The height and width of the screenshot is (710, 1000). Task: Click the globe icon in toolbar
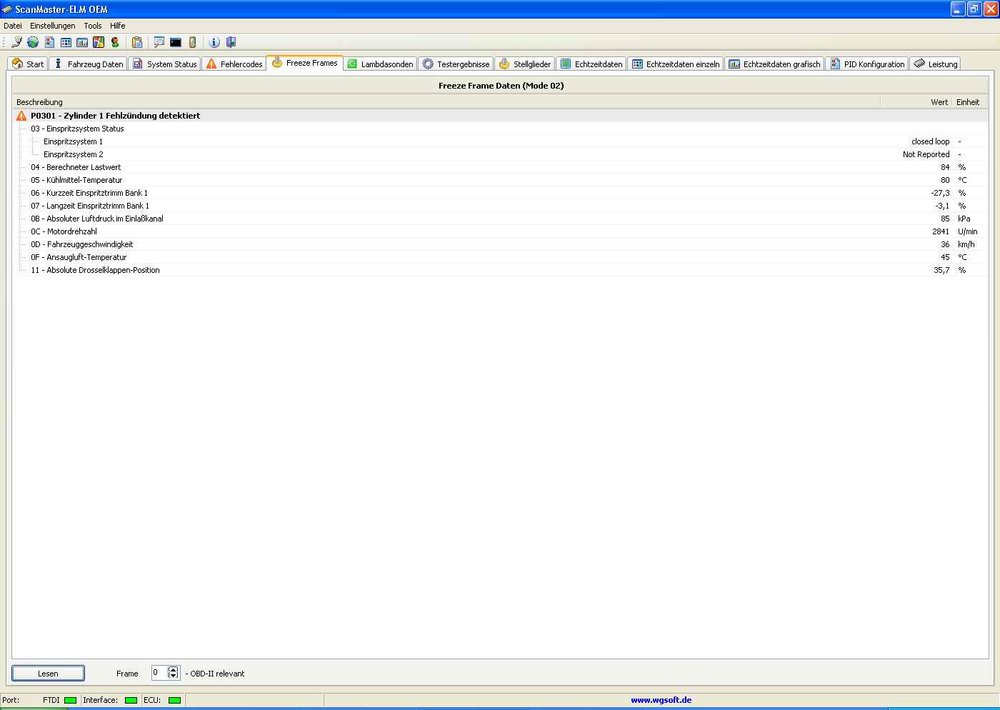tap(32, 42)
